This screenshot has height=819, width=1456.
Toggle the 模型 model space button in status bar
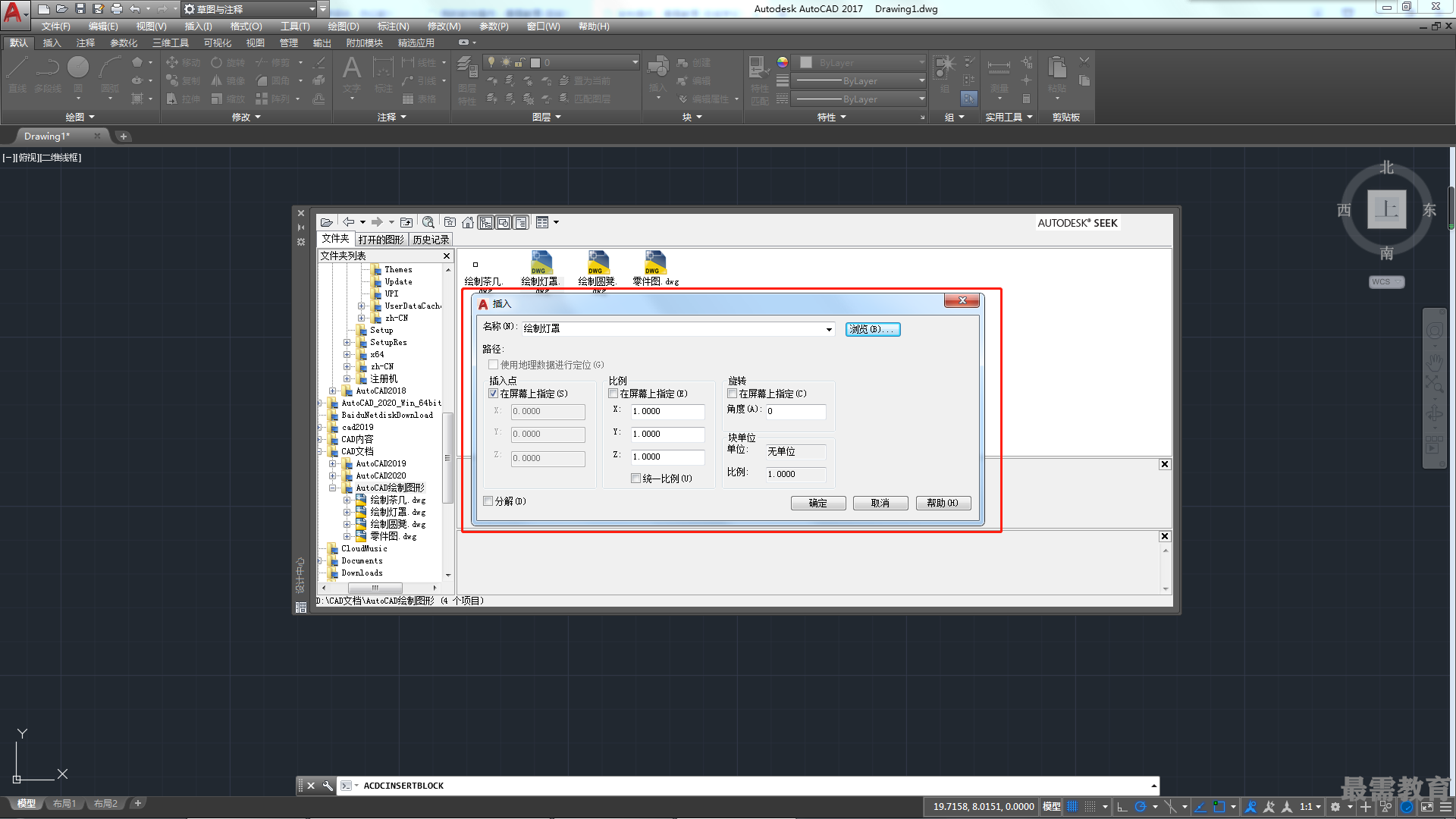(x=1052, y=806)
